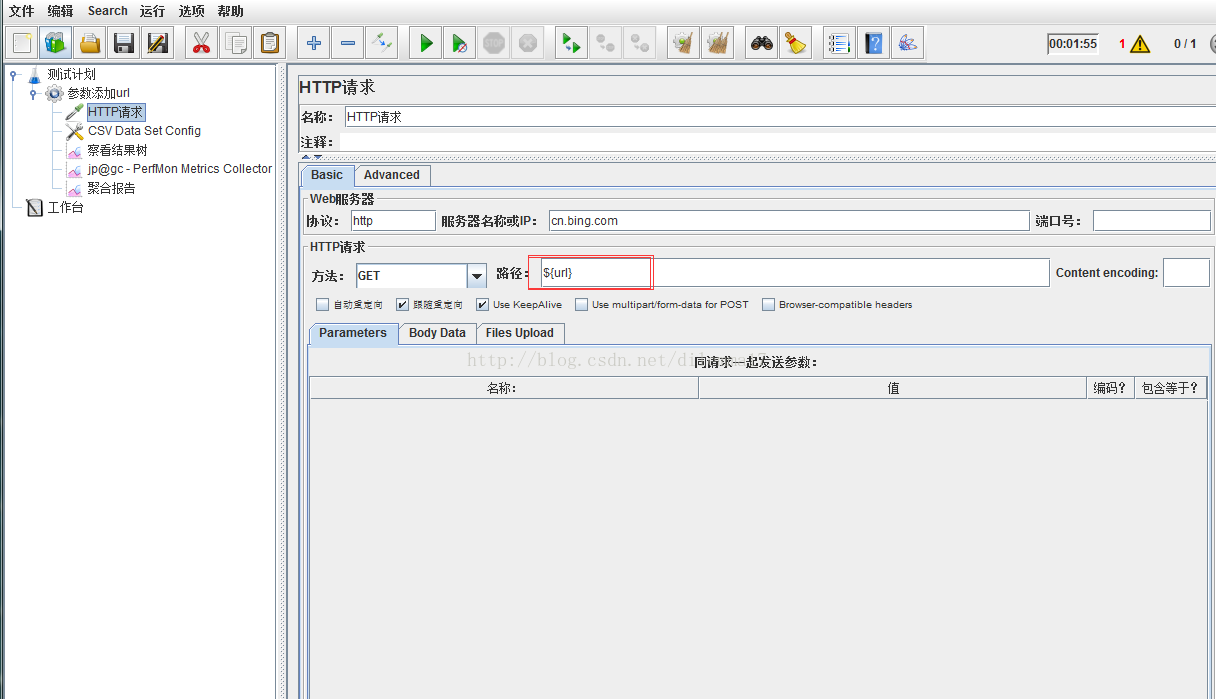Click the feather plugins icon in toolbar
Viewport: 1216px width, 699px height.
tap(907, 43)
